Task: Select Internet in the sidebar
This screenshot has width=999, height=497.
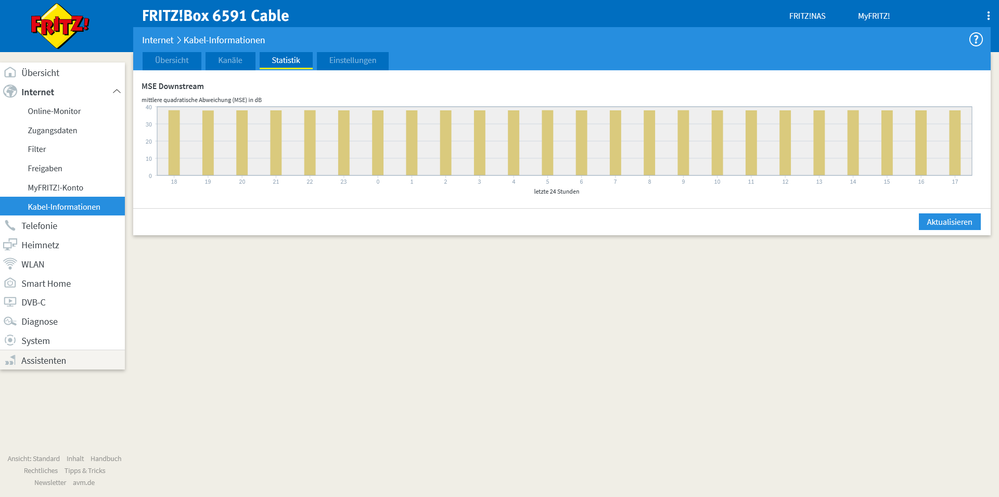Action: pyautogui.click(x=62, y=92)
